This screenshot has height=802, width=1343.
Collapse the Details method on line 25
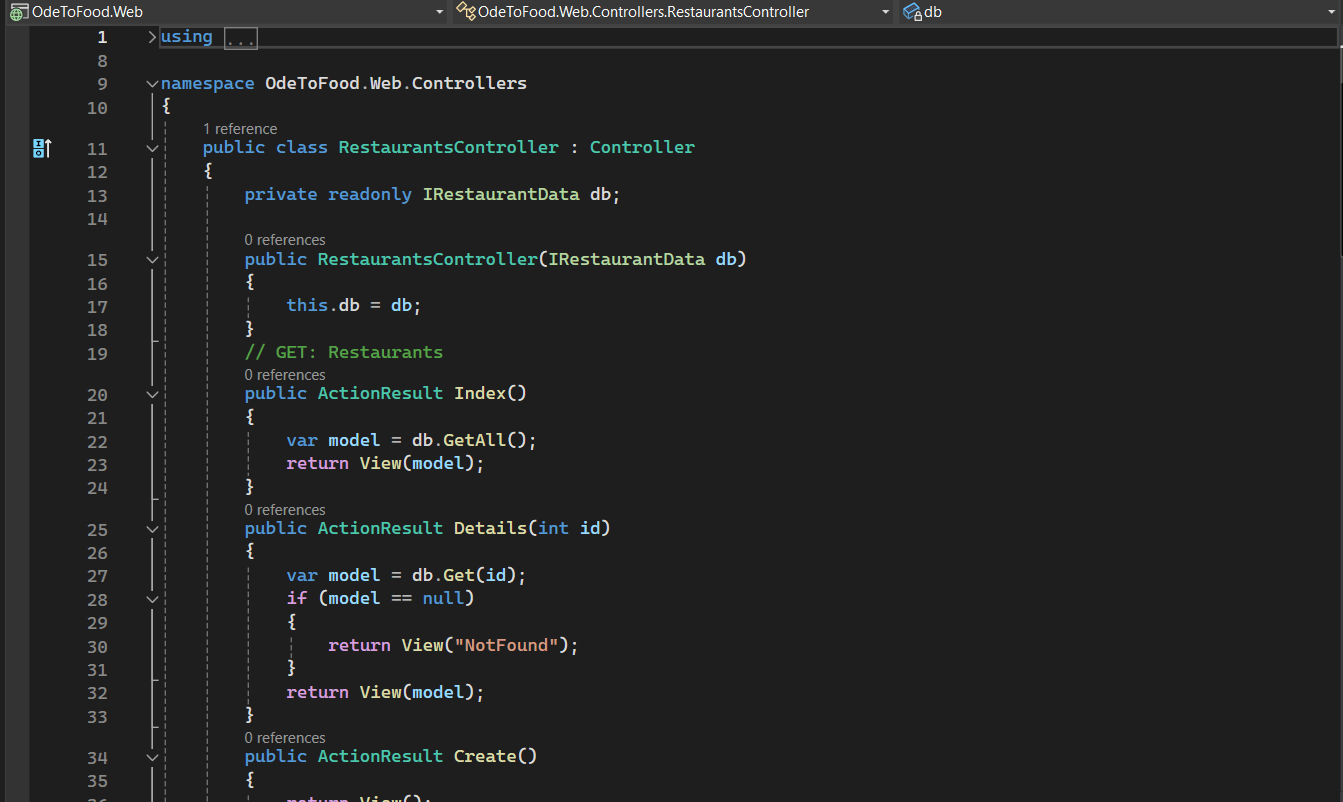click(152, 529)
